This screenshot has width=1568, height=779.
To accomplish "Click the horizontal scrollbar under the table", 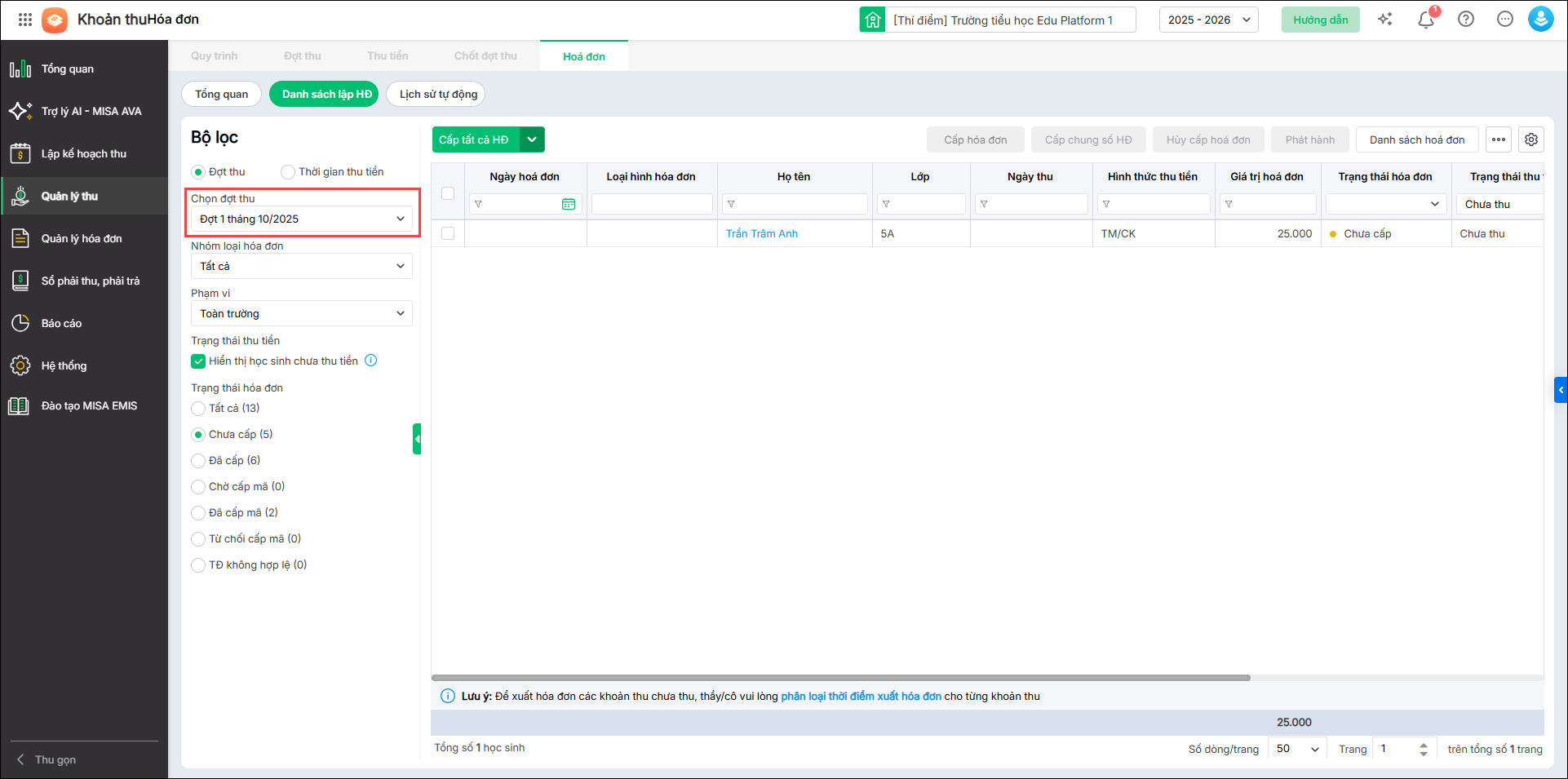I will click(840, 678).
